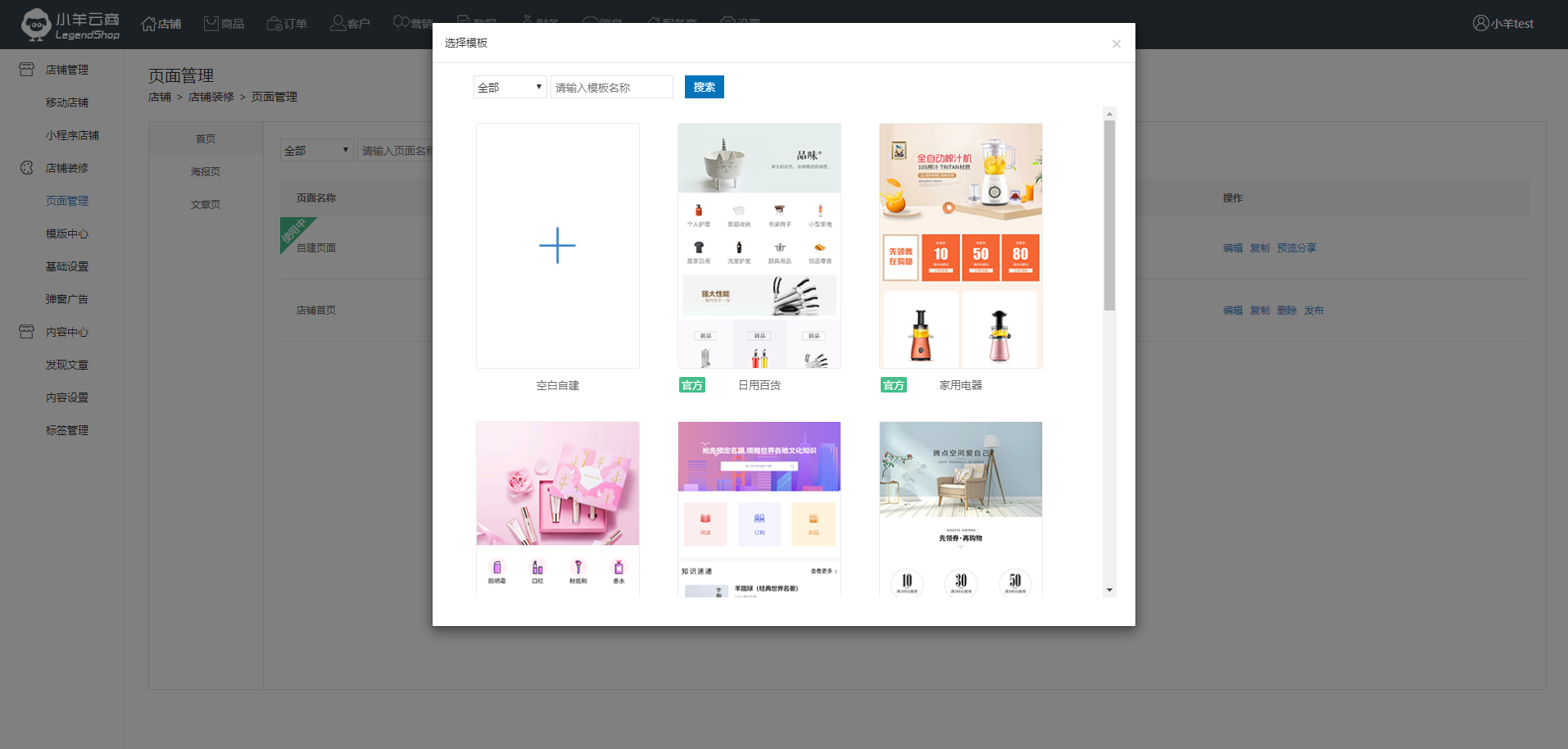1568x749 pixels.
Task: Click the 店铺管理 sidebar icon
Action: 27,70
